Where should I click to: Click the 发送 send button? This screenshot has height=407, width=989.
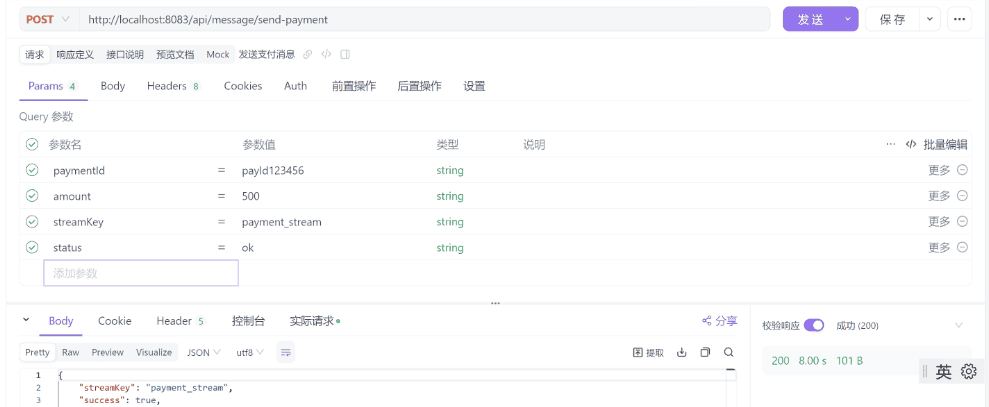[x=811, y=20]
